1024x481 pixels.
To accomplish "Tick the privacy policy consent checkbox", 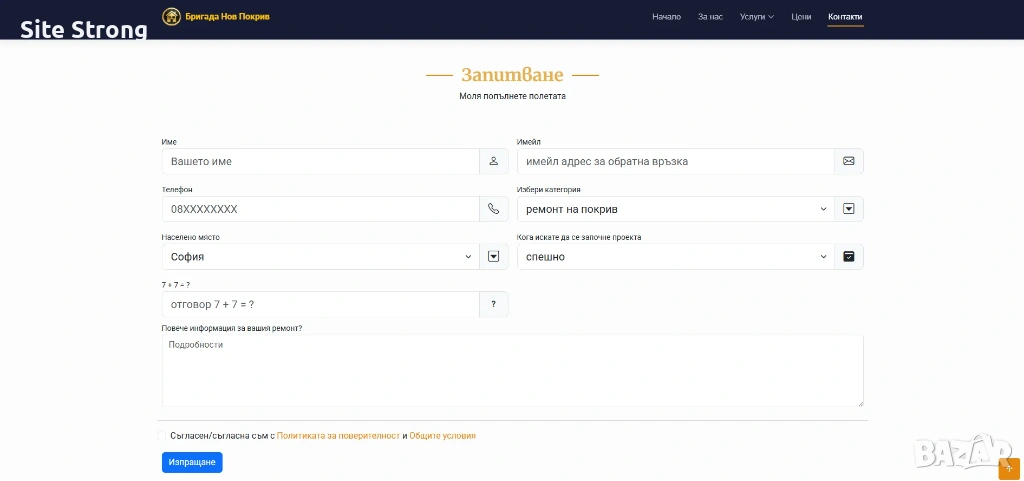I will click(x=162, y=436).
